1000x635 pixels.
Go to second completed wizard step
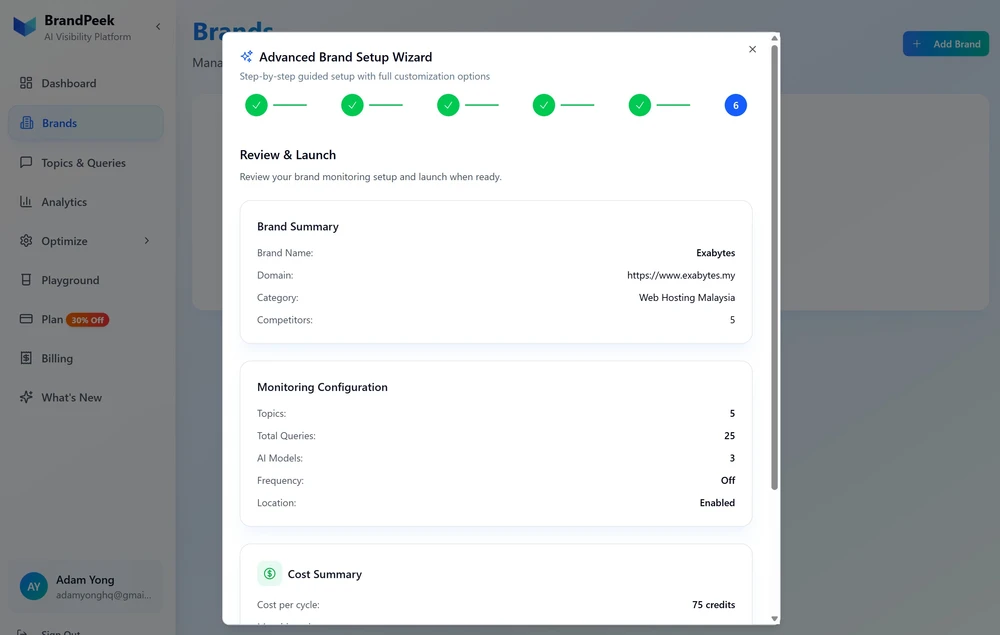coord(352,105)
